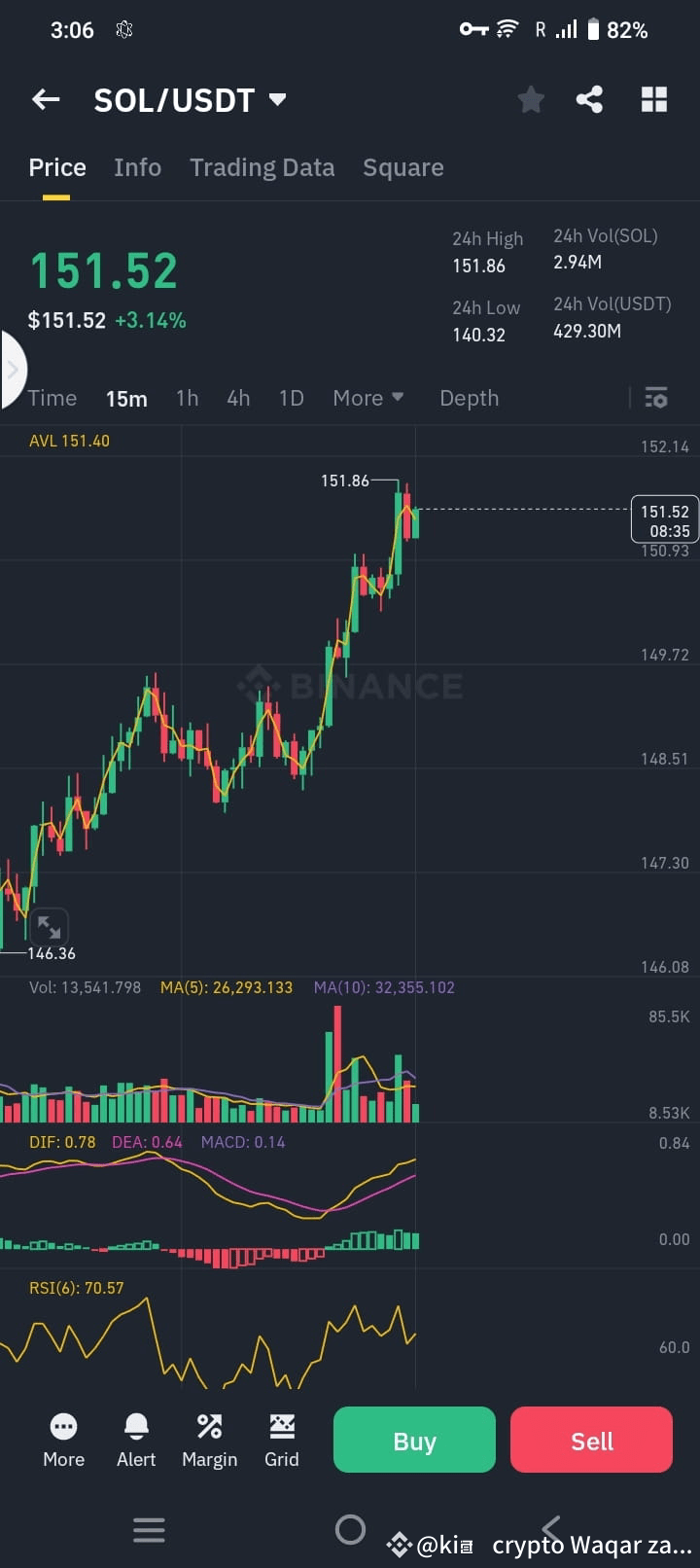Select the 1h timeframe
The height and width of the screenshot is (1568, 700).
coord(187,398)
